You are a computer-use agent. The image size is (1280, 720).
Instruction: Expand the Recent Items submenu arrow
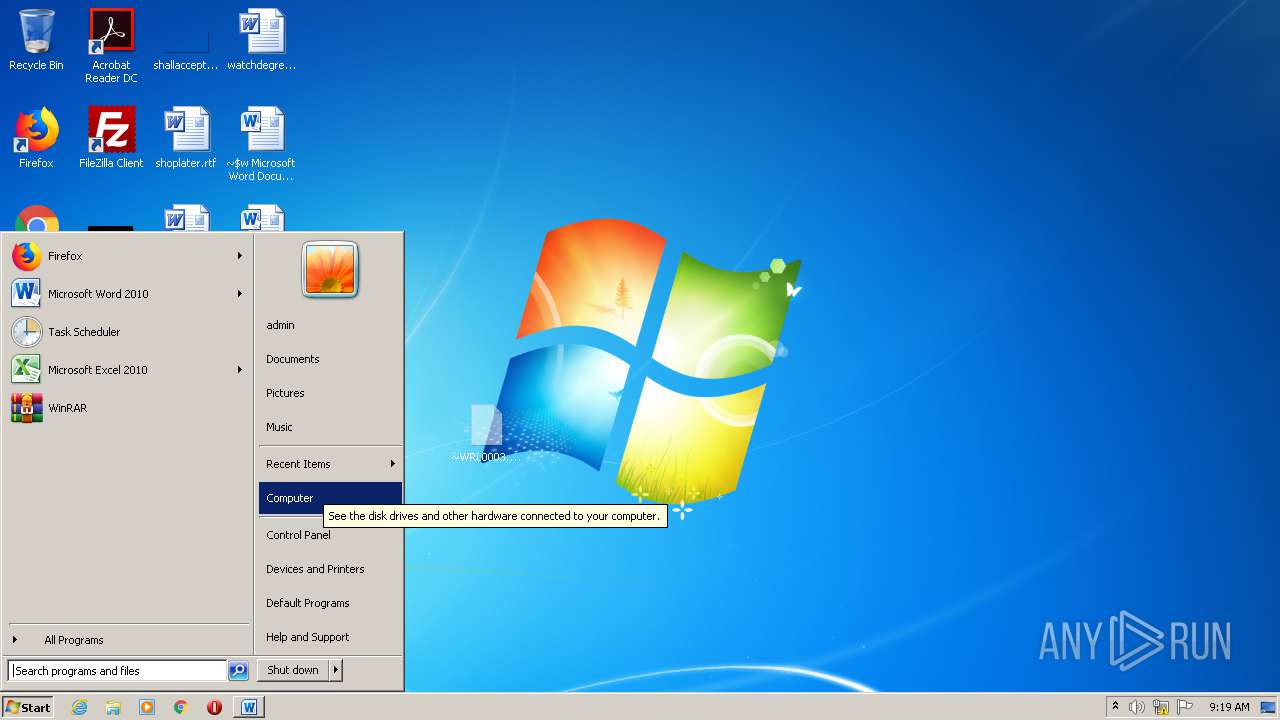pyautogui.click(x=393, y=464)
